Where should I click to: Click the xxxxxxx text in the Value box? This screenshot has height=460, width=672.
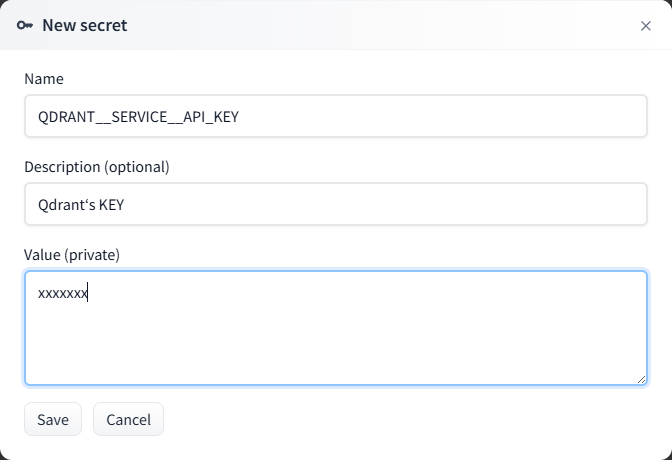pos(62,293)
